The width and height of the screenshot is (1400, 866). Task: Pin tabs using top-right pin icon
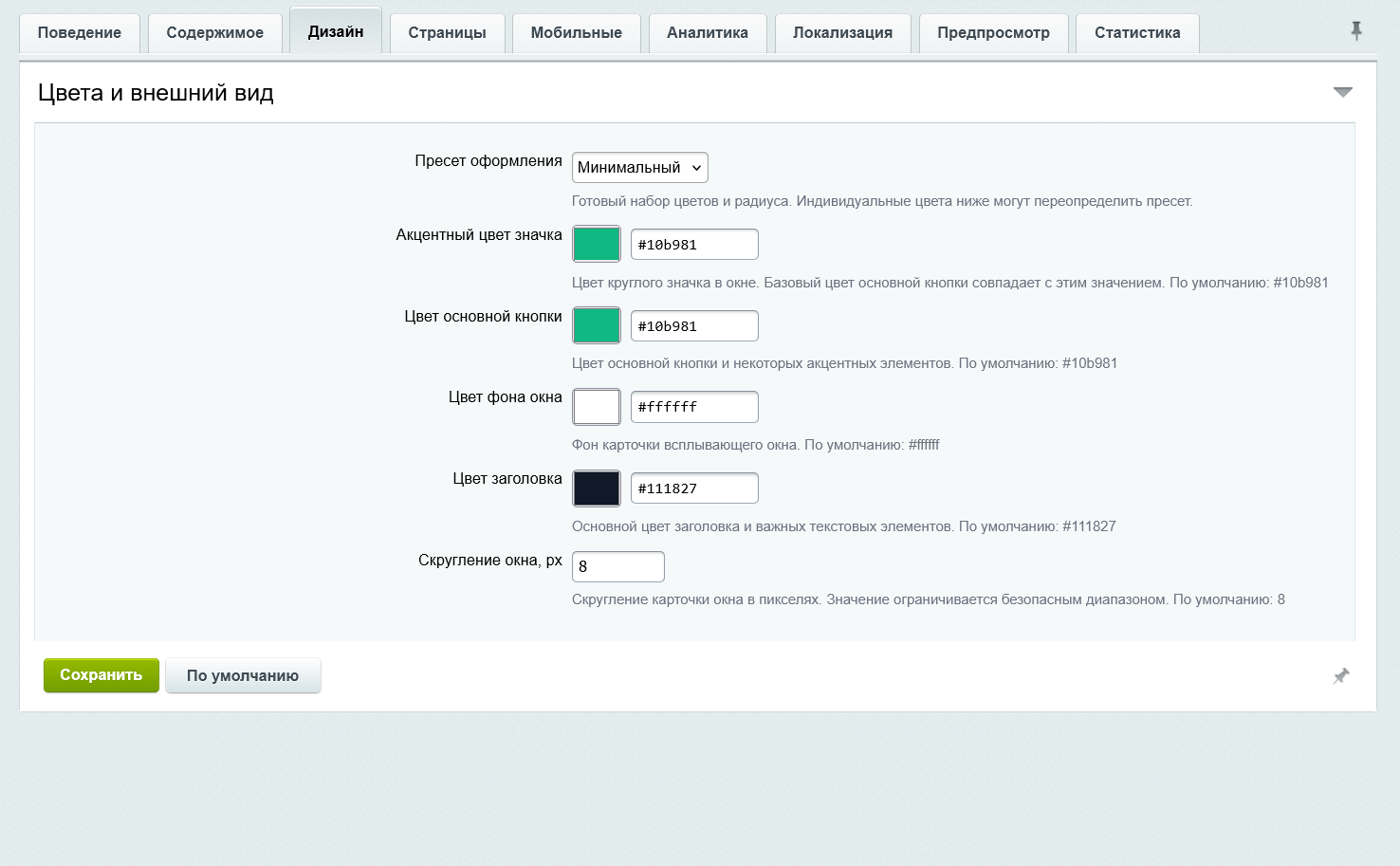click(1356, 31)
